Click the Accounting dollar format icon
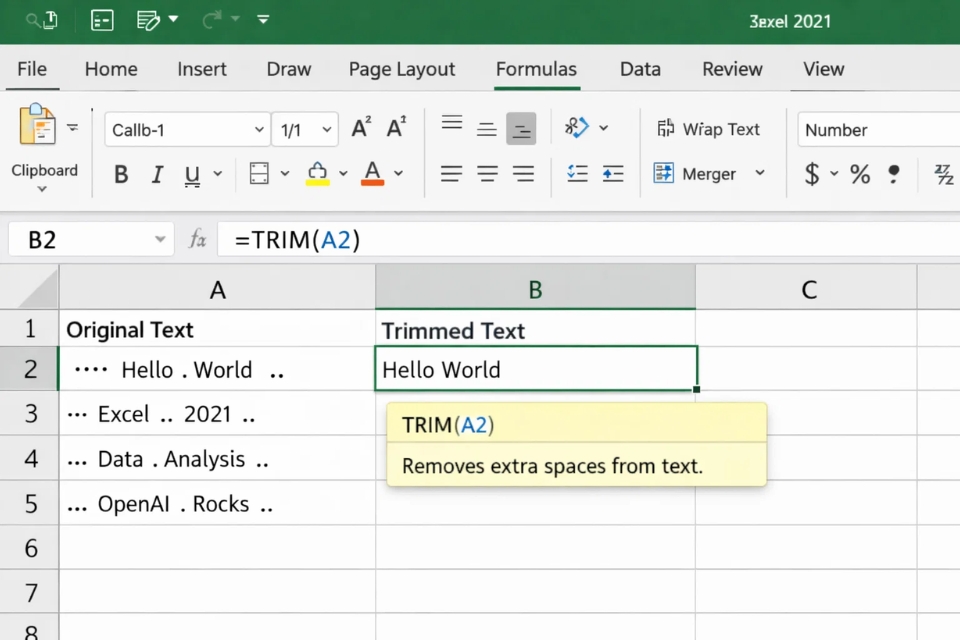 click(813, 173)
